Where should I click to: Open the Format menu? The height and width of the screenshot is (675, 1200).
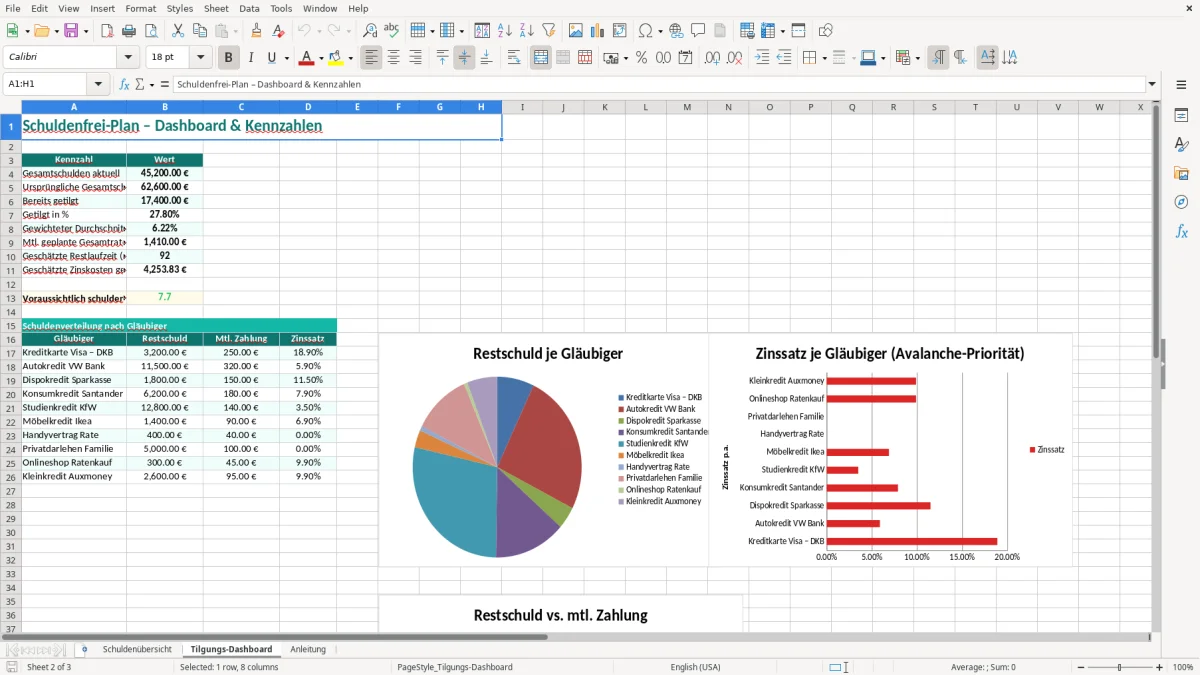pos(140,8)
